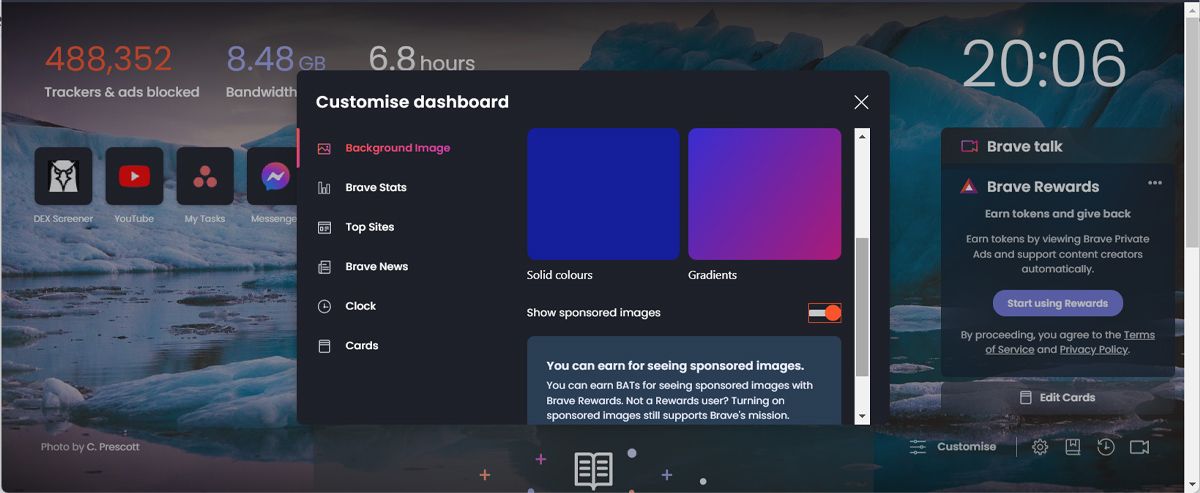Click the Solid colours label
1200x493 pixels.
[560, 275]
